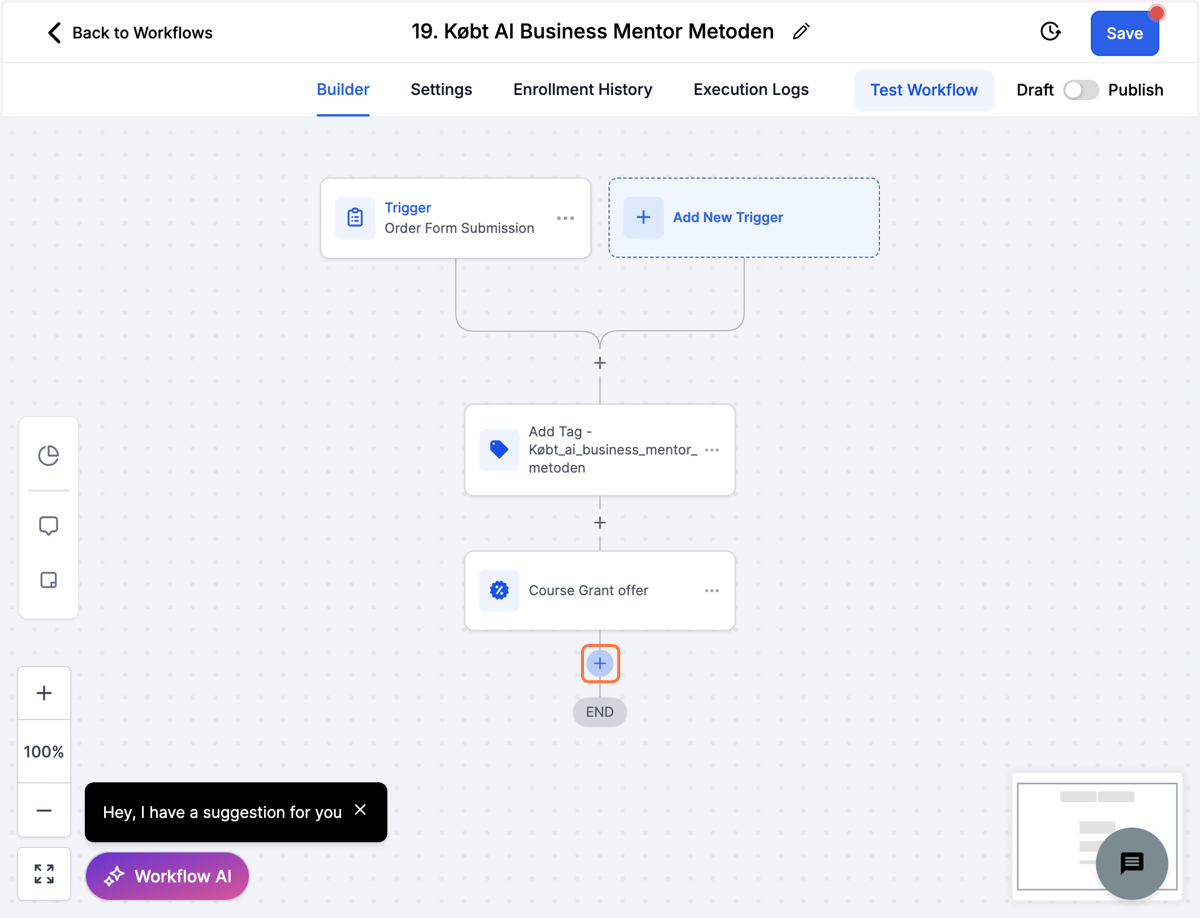Click 'Hey, I have a suggestion for you'
1200x918 pixels.
pyautogui.click(x=222, y=812)
